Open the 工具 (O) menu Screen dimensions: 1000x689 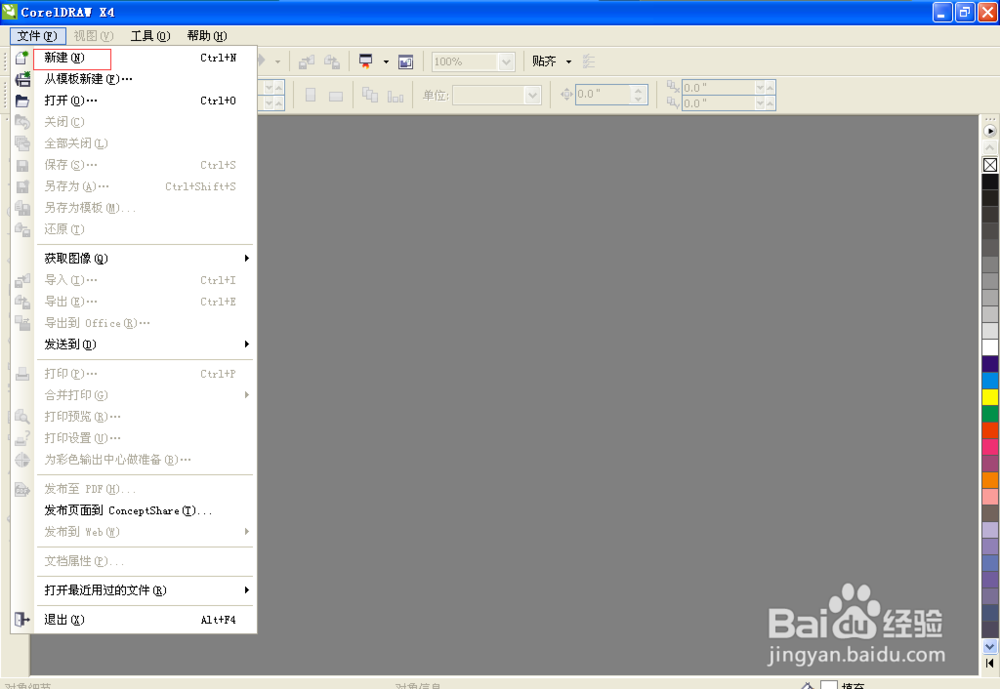coord(151,36)
